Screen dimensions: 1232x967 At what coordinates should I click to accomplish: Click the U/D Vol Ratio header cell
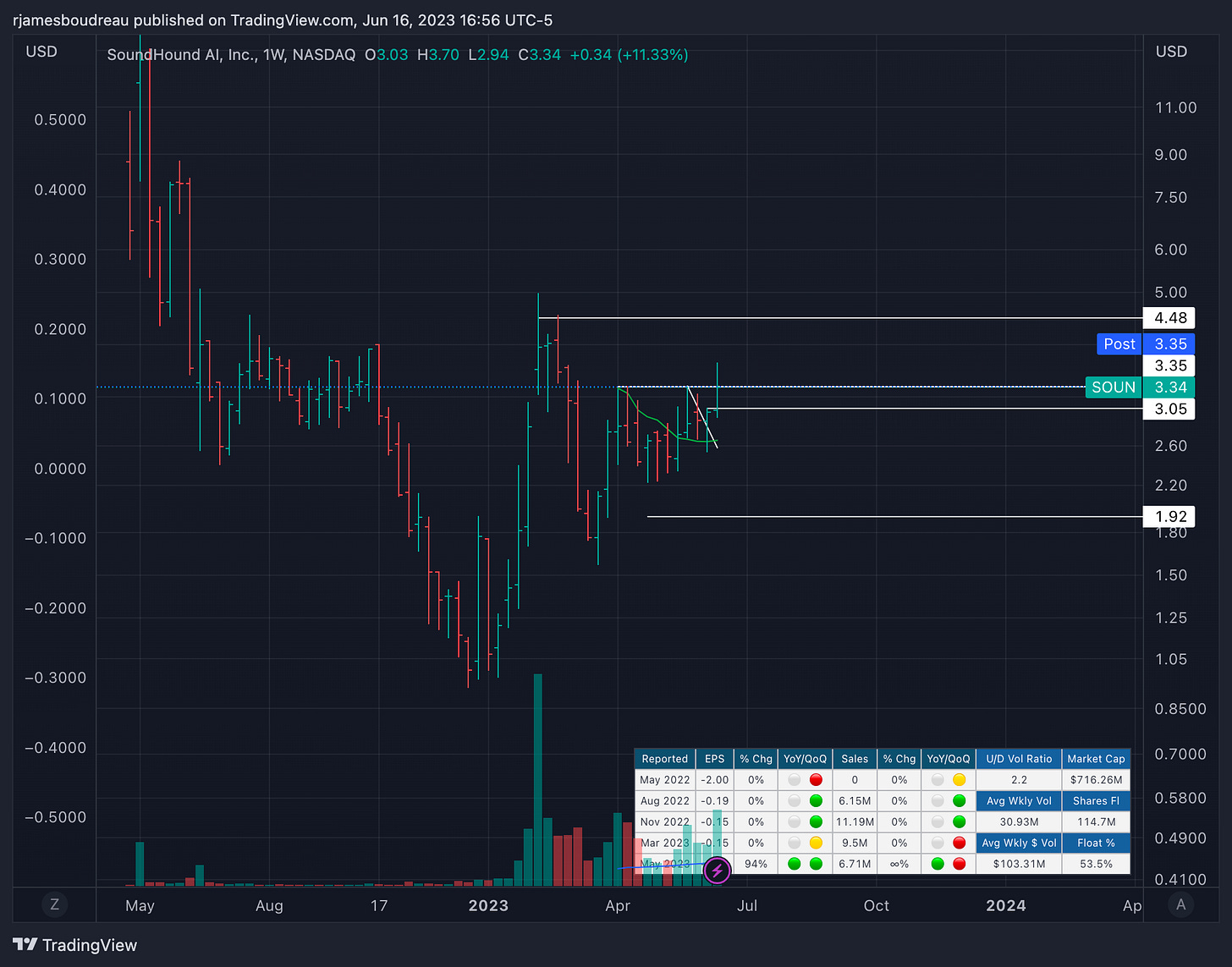pos(1019,759)
